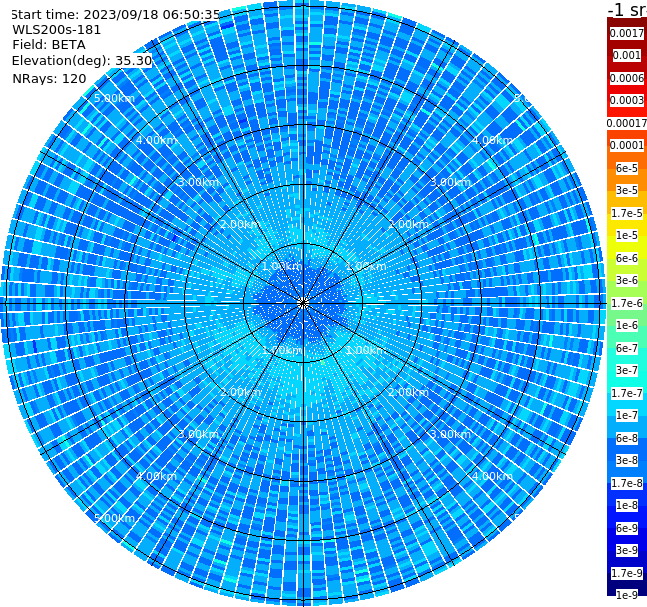Select the 2.00km range label in lower-left quadrant

241,392
